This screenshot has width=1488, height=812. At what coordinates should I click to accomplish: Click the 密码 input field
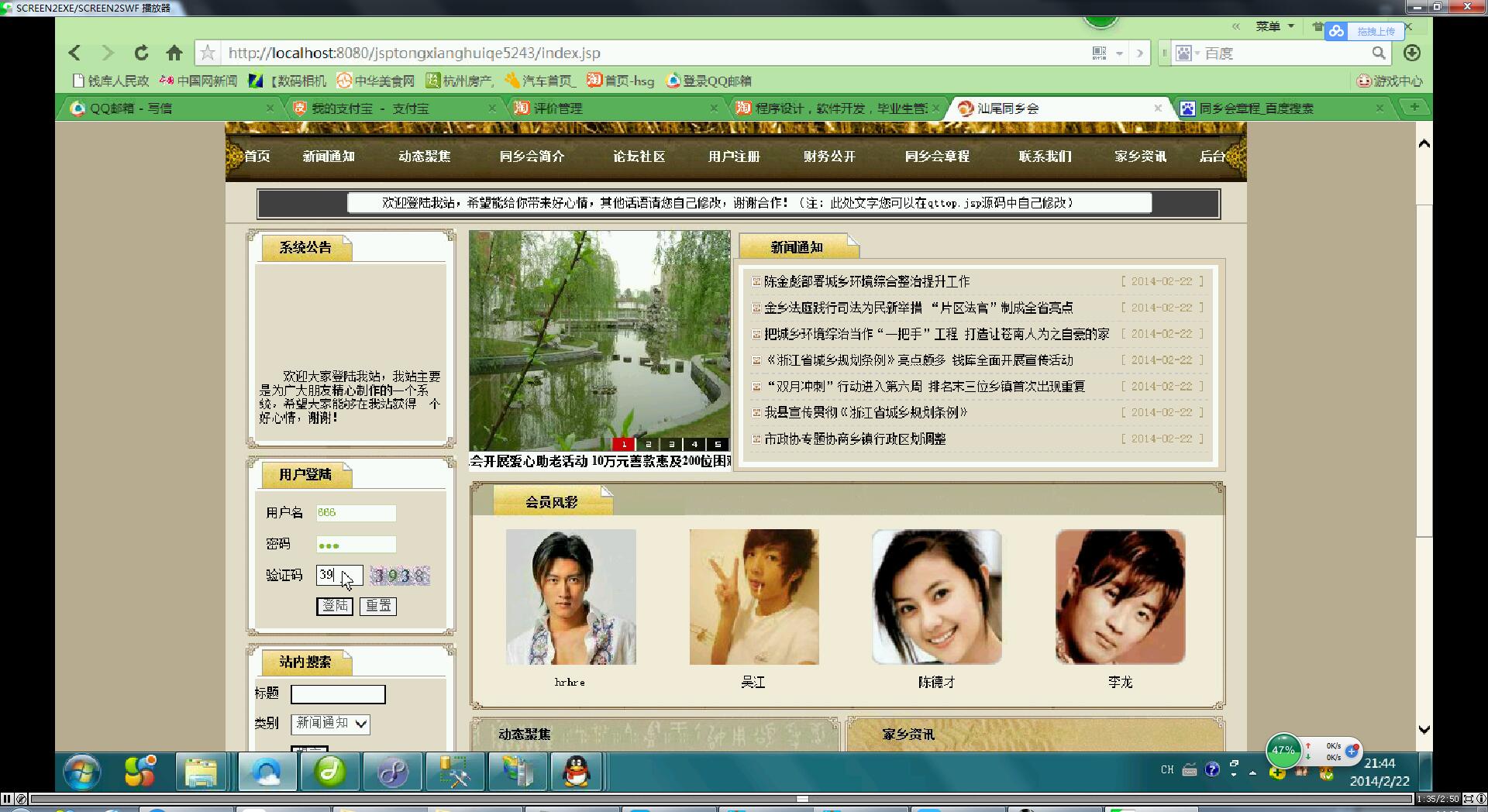[x=356, y=545]
